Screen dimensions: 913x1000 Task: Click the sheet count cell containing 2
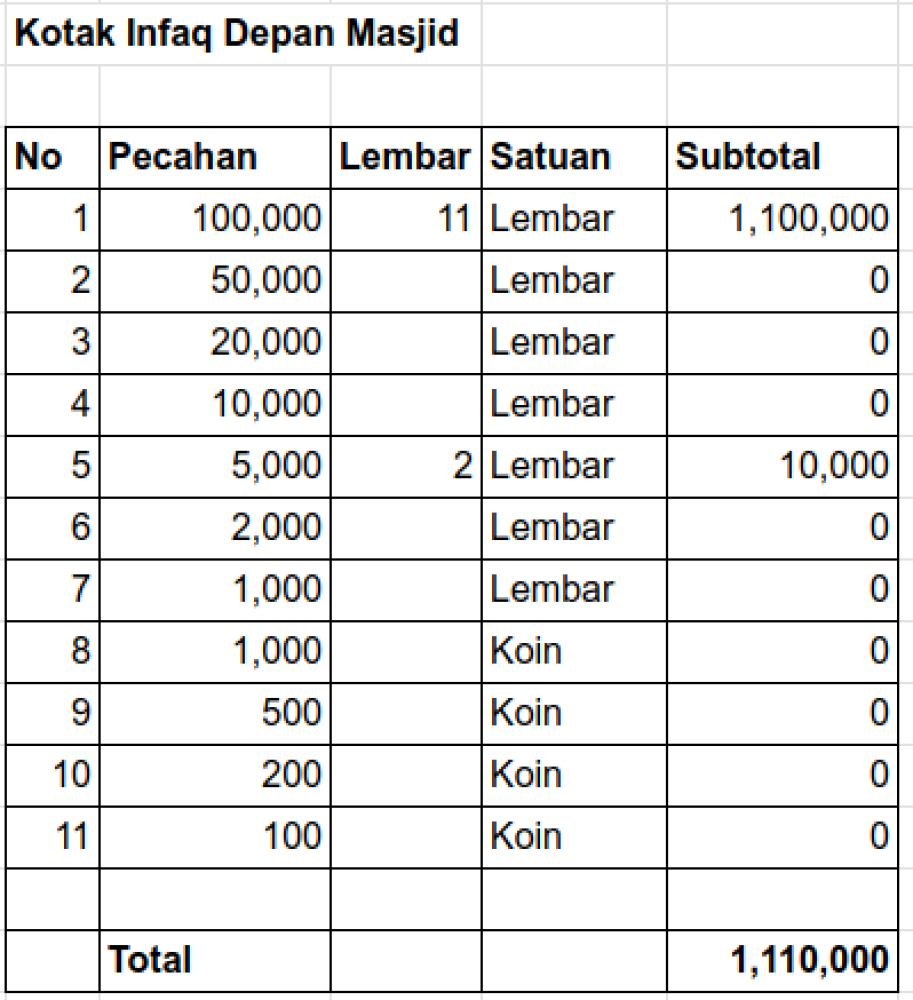tap(405, 466)
